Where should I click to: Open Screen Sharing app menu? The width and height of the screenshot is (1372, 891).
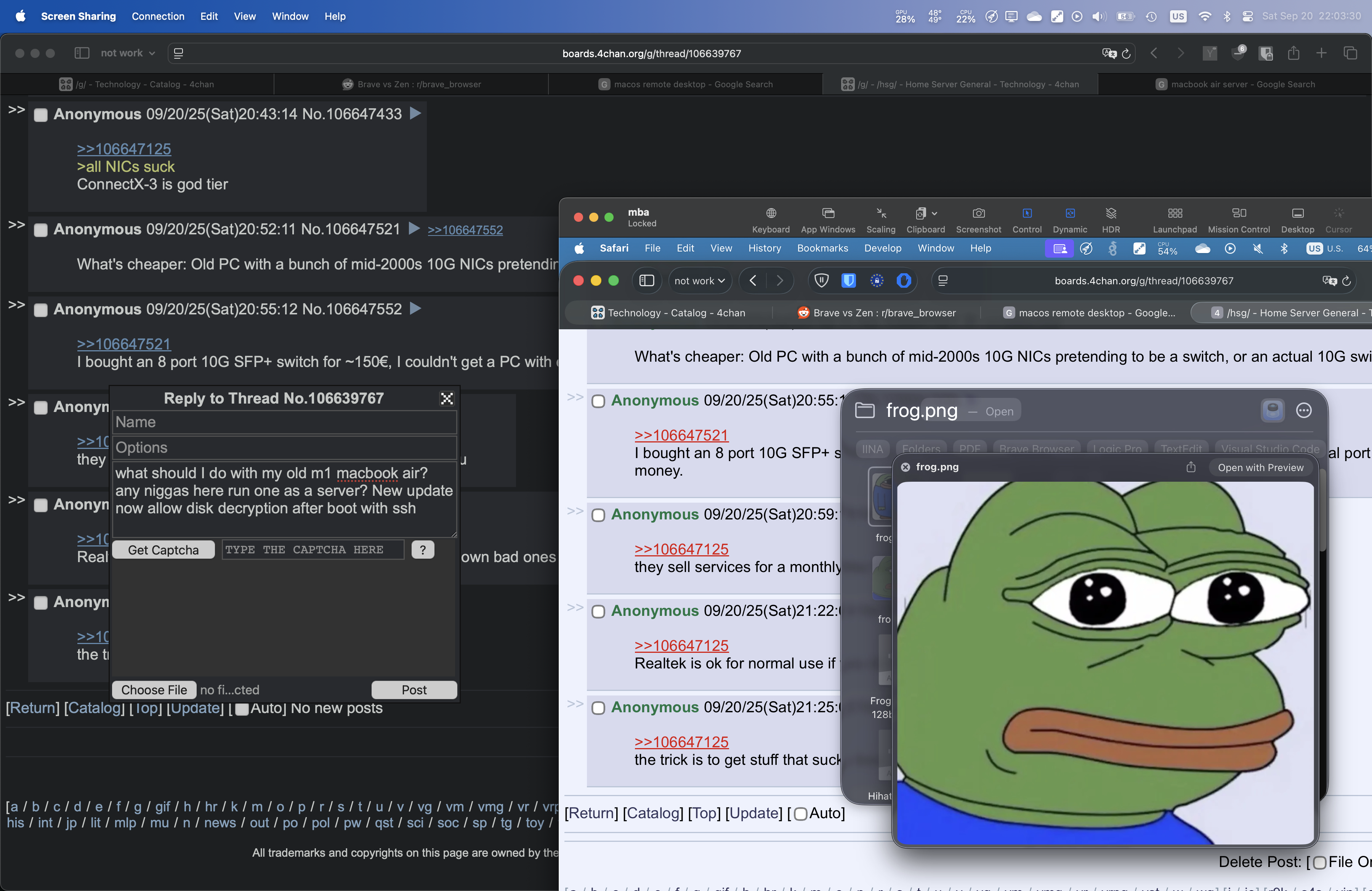[79, 16]
